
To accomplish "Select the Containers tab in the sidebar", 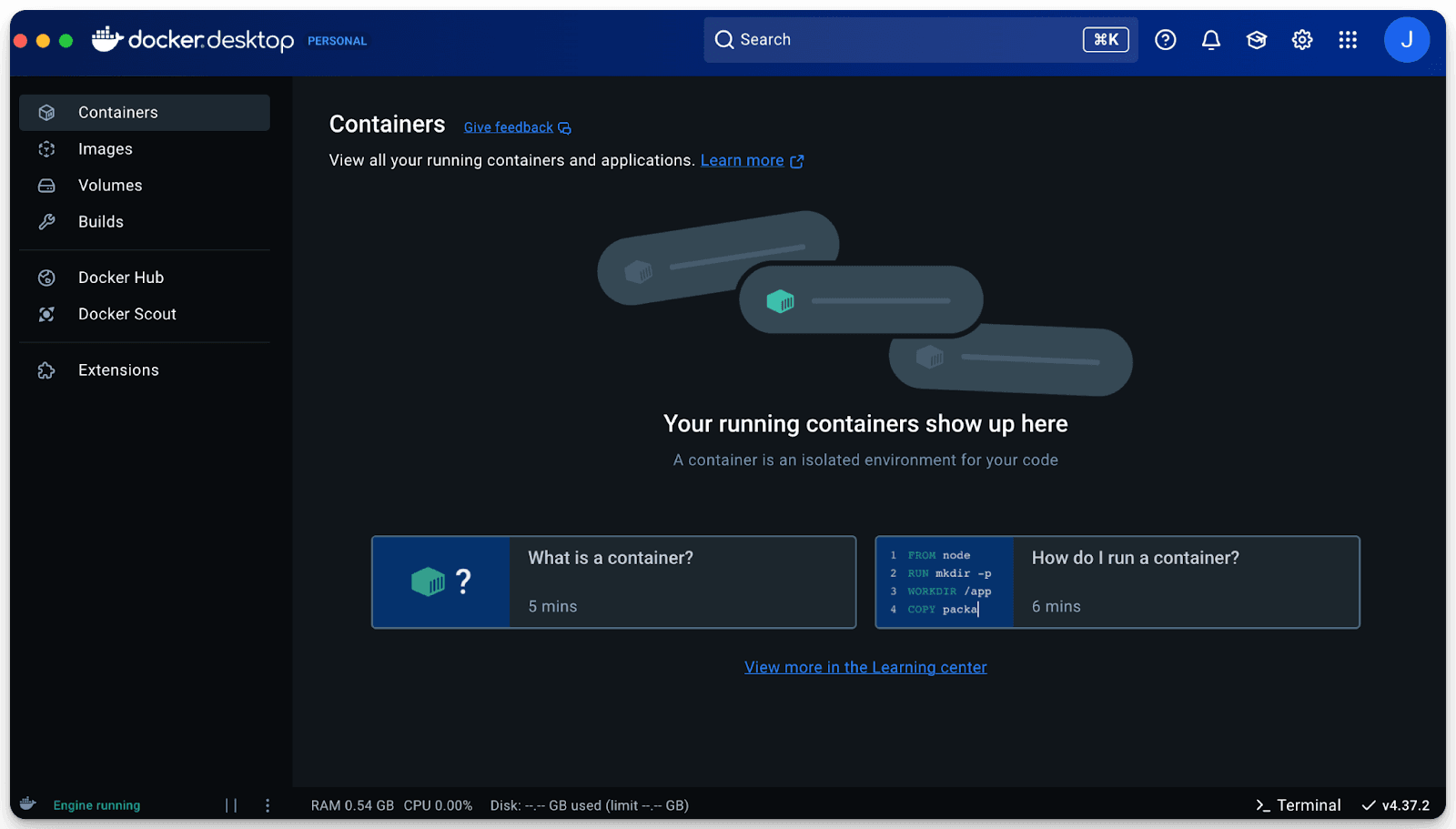I will (x=117, y=112).
